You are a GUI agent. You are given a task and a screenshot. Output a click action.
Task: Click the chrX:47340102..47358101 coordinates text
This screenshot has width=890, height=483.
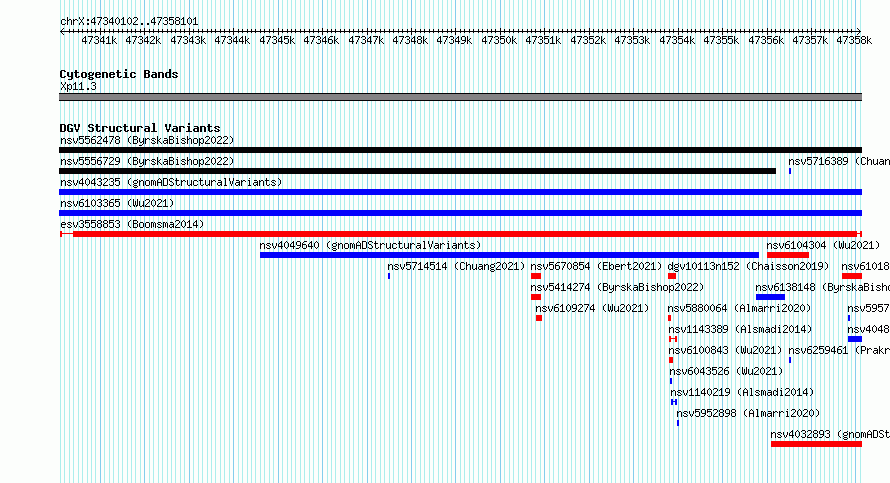click(x=129, y=22)
